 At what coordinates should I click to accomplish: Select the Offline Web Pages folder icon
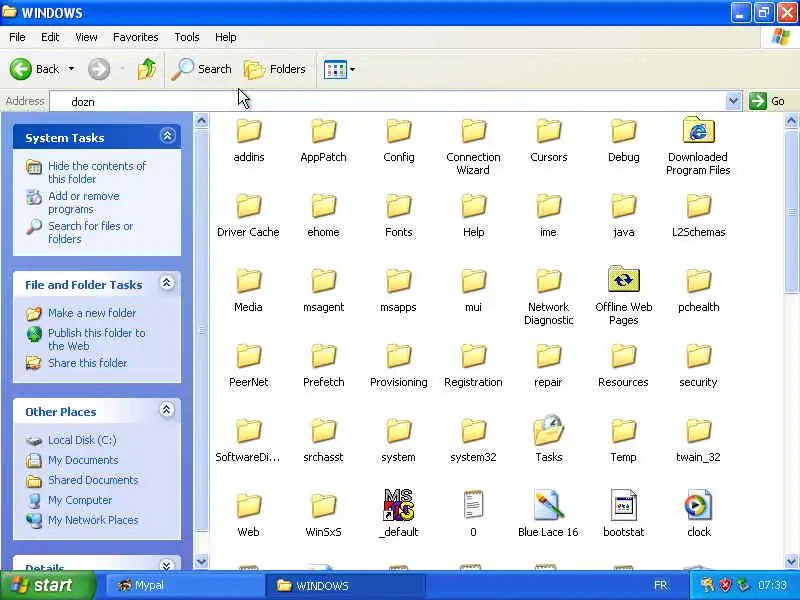[x=623, y=279]
